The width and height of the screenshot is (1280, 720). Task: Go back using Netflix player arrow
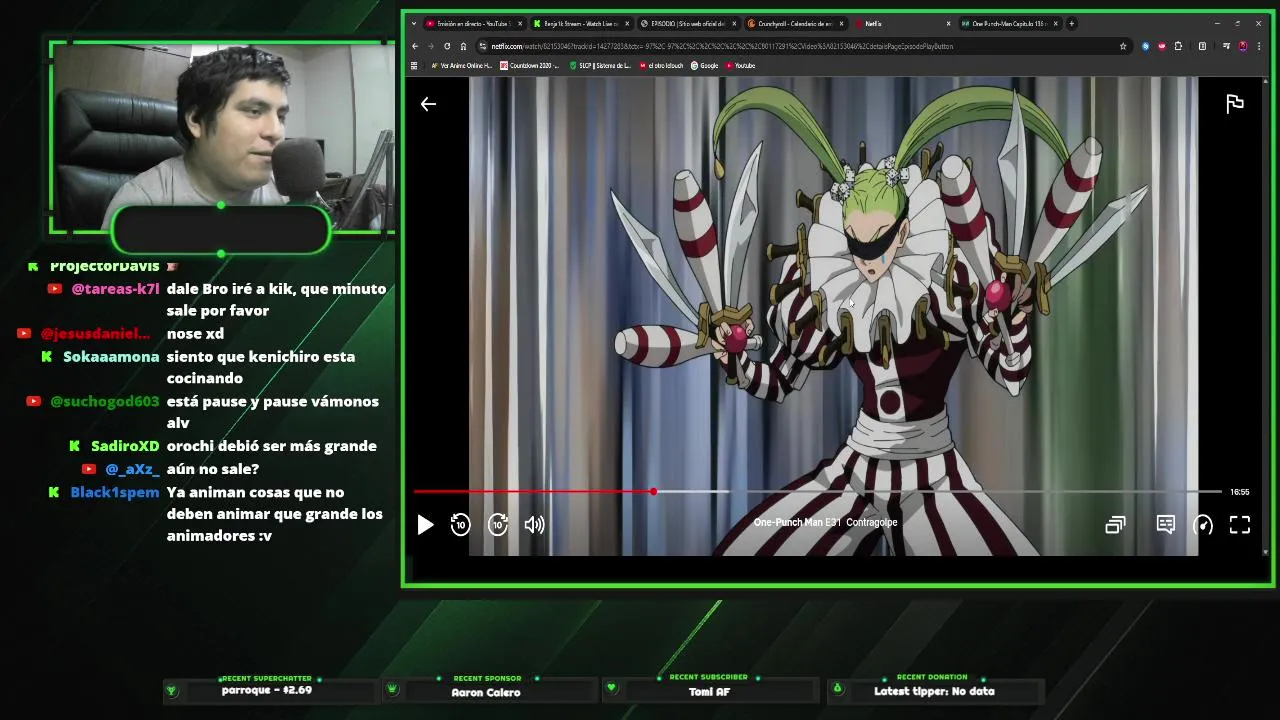tap(428, 104)
